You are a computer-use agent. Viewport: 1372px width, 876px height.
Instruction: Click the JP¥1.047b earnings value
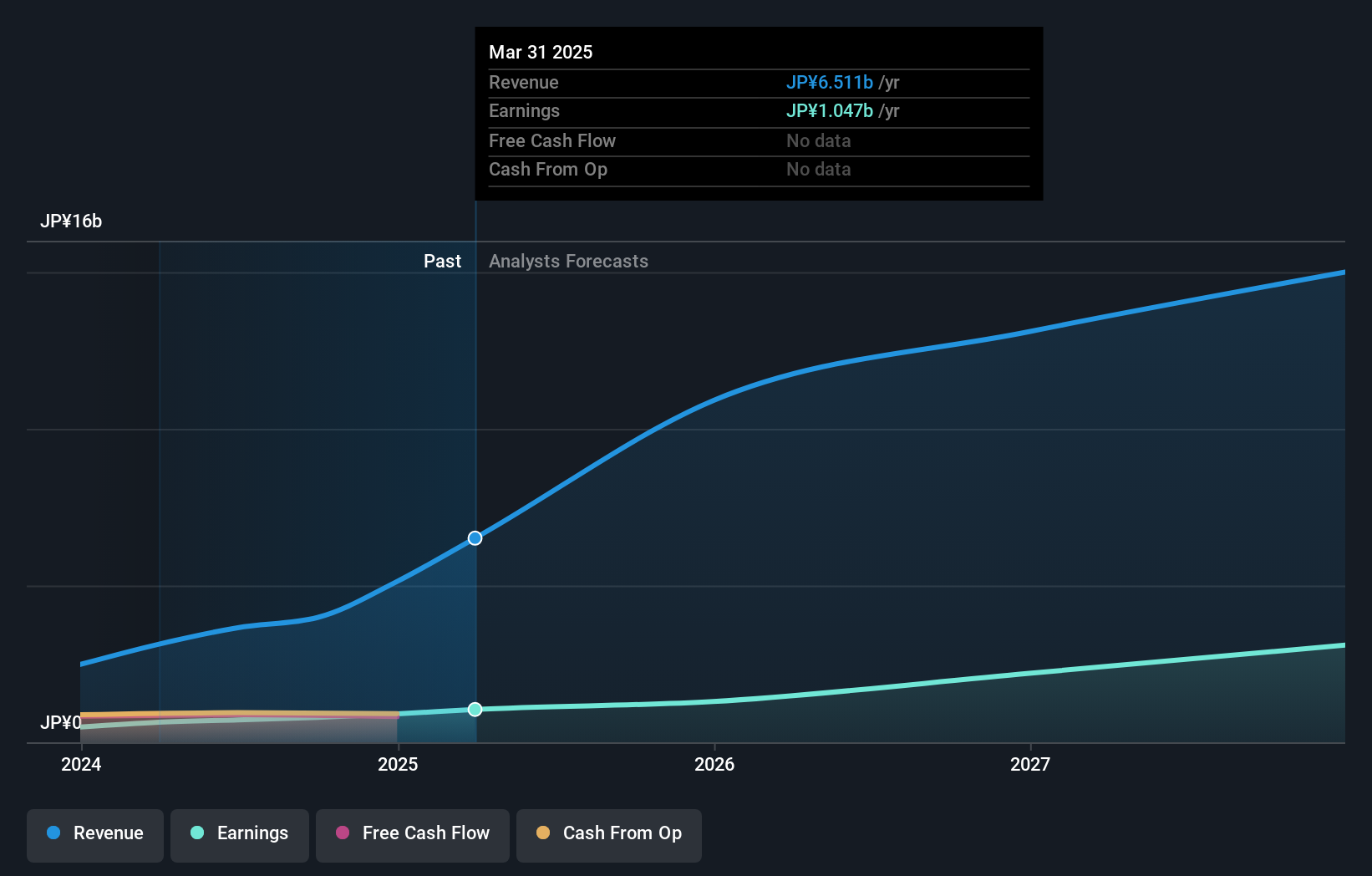pos(830,110)
